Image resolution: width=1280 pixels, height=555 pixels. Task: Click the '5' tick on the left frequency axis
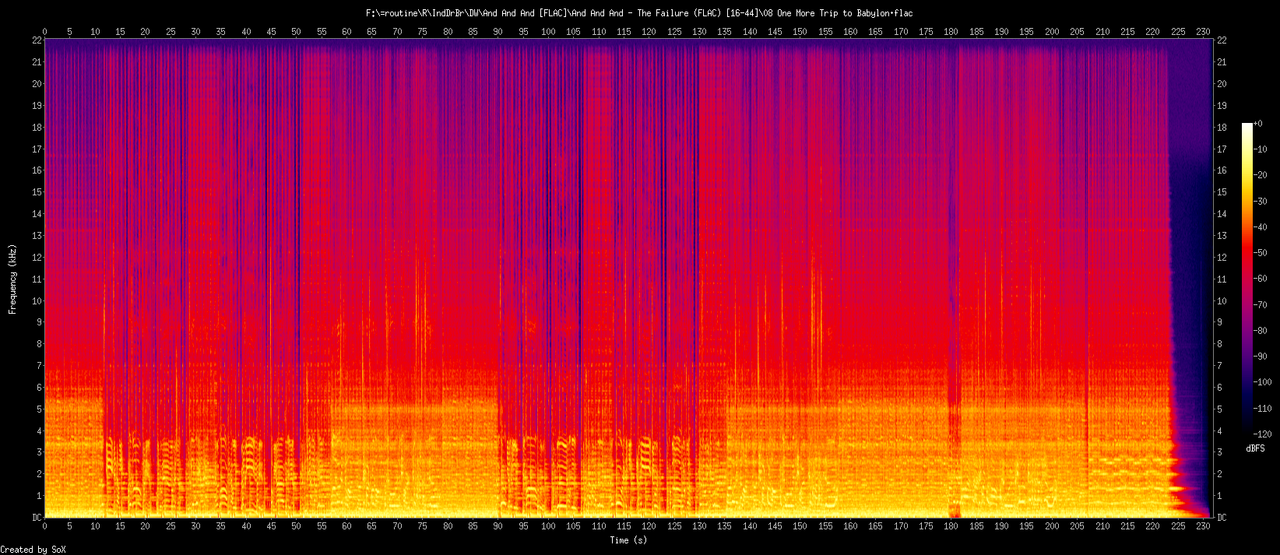point(37,409)
